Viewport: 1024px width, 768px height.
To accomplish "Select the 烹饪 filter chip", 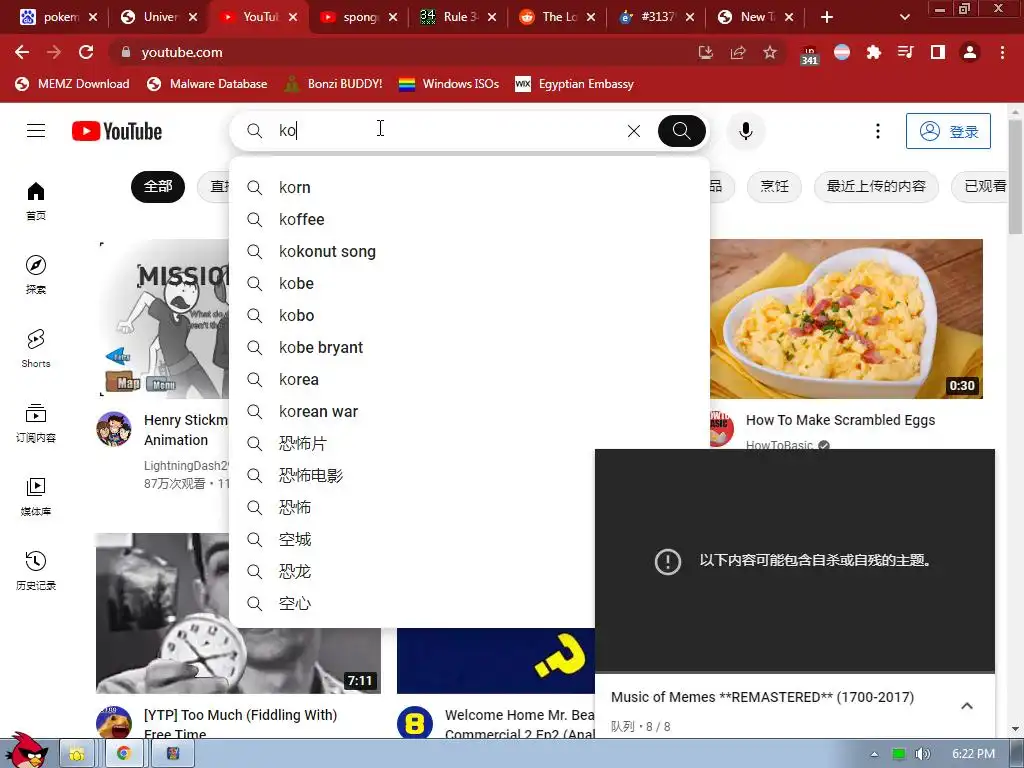I will tap(775, 187).
